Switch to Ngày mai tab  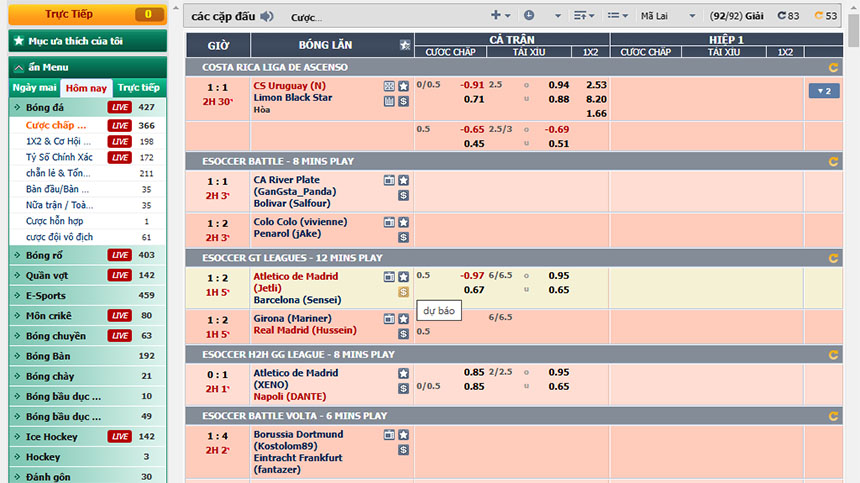click(35, 88)
